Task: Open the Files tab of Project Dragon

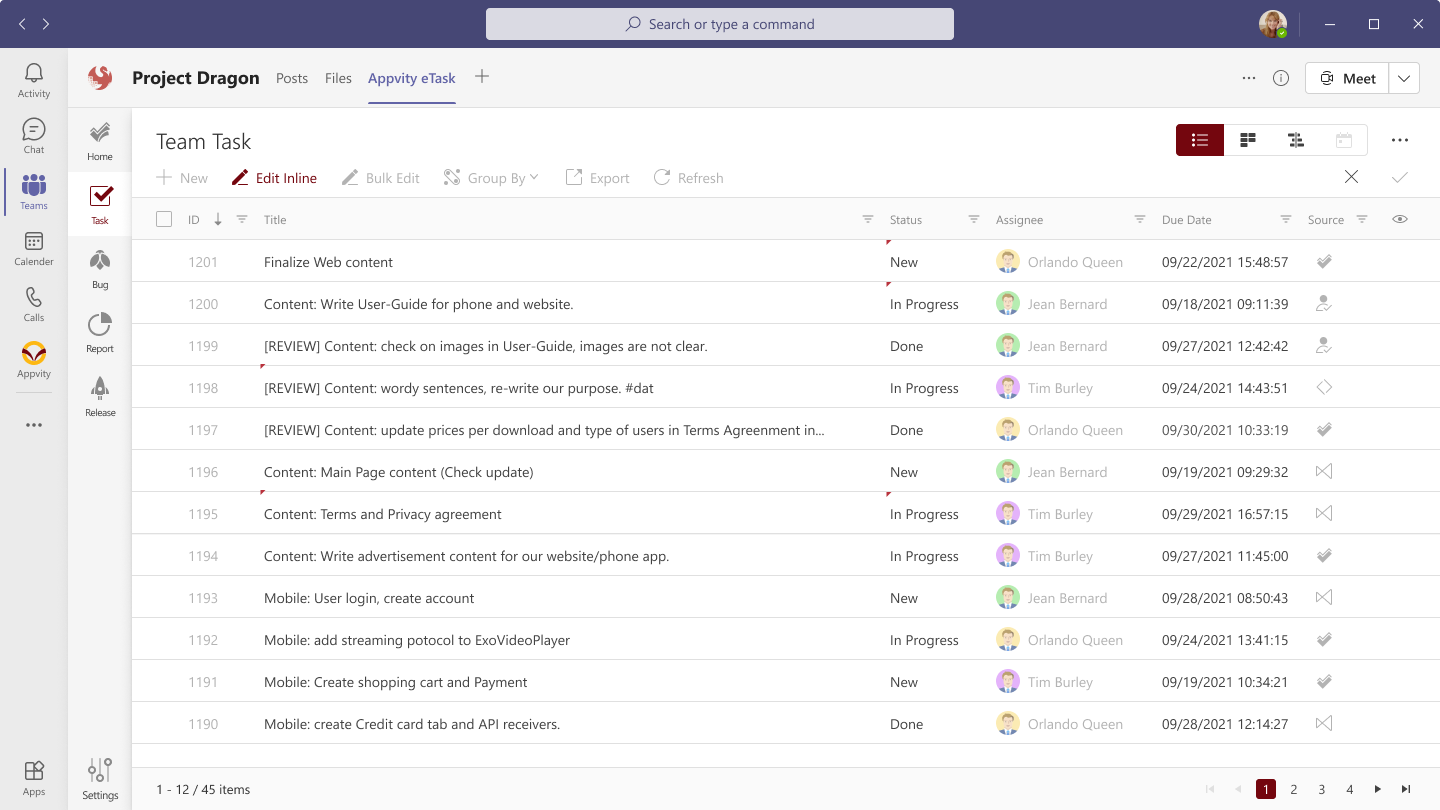Action: tap(338, 77)
